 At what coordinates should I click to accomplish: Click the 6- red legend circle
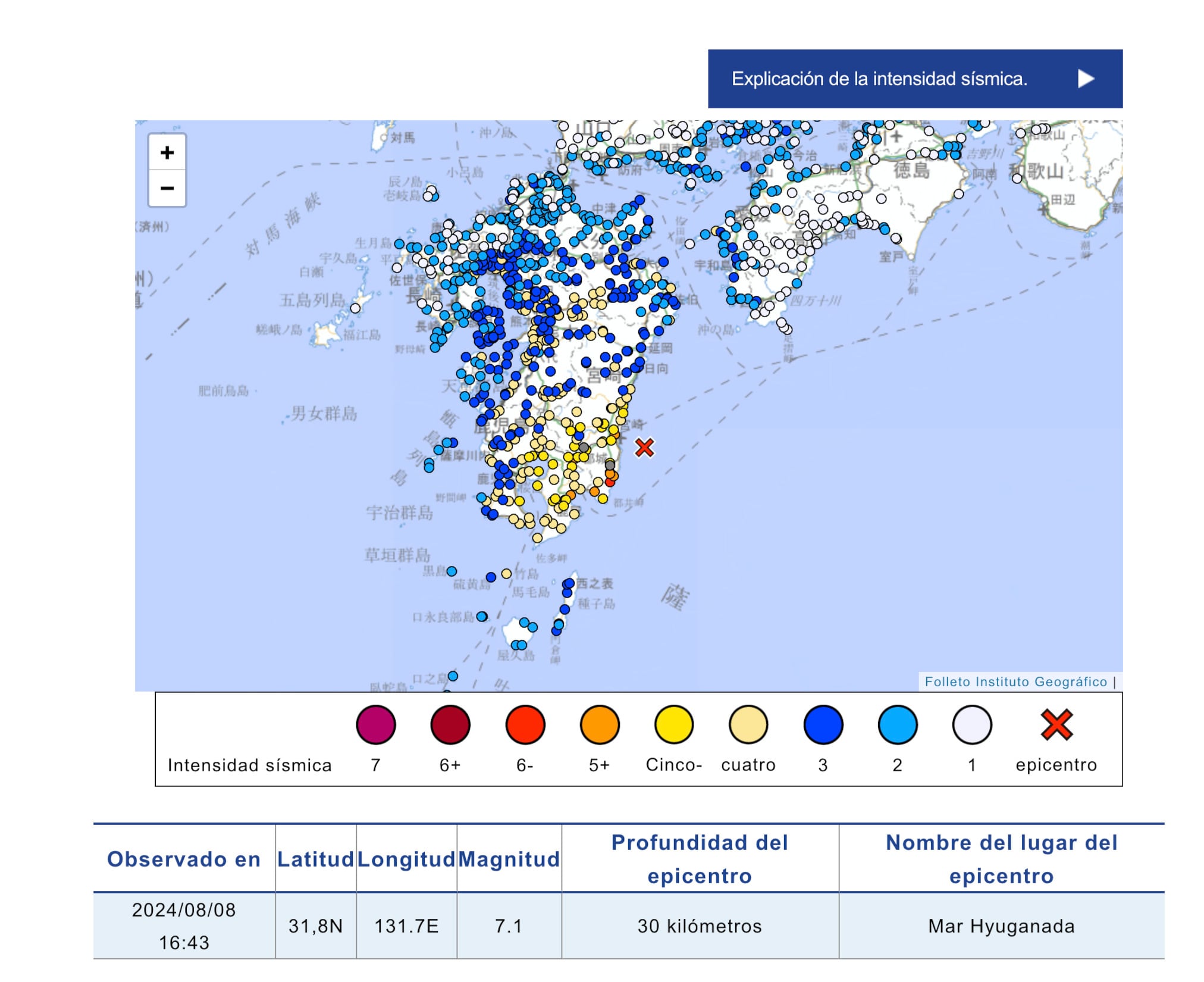coord(525,725)
